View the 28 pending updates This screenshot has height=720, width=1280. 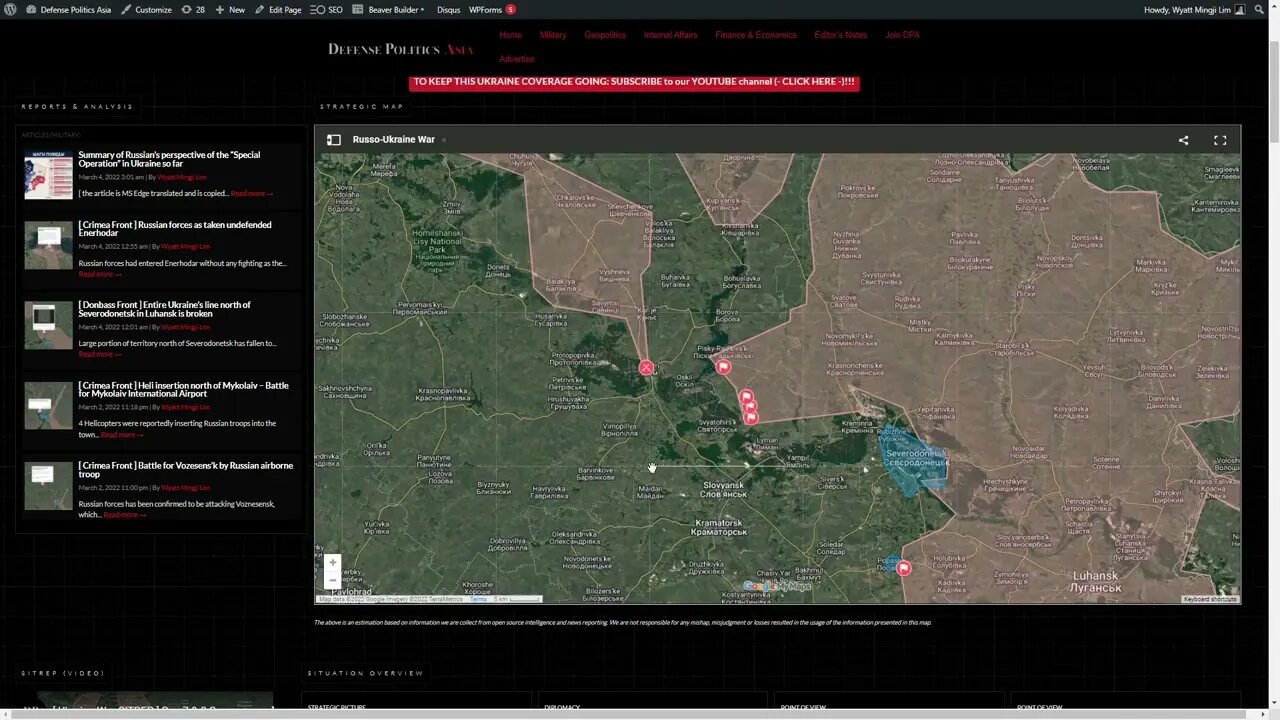click(193, 9)
